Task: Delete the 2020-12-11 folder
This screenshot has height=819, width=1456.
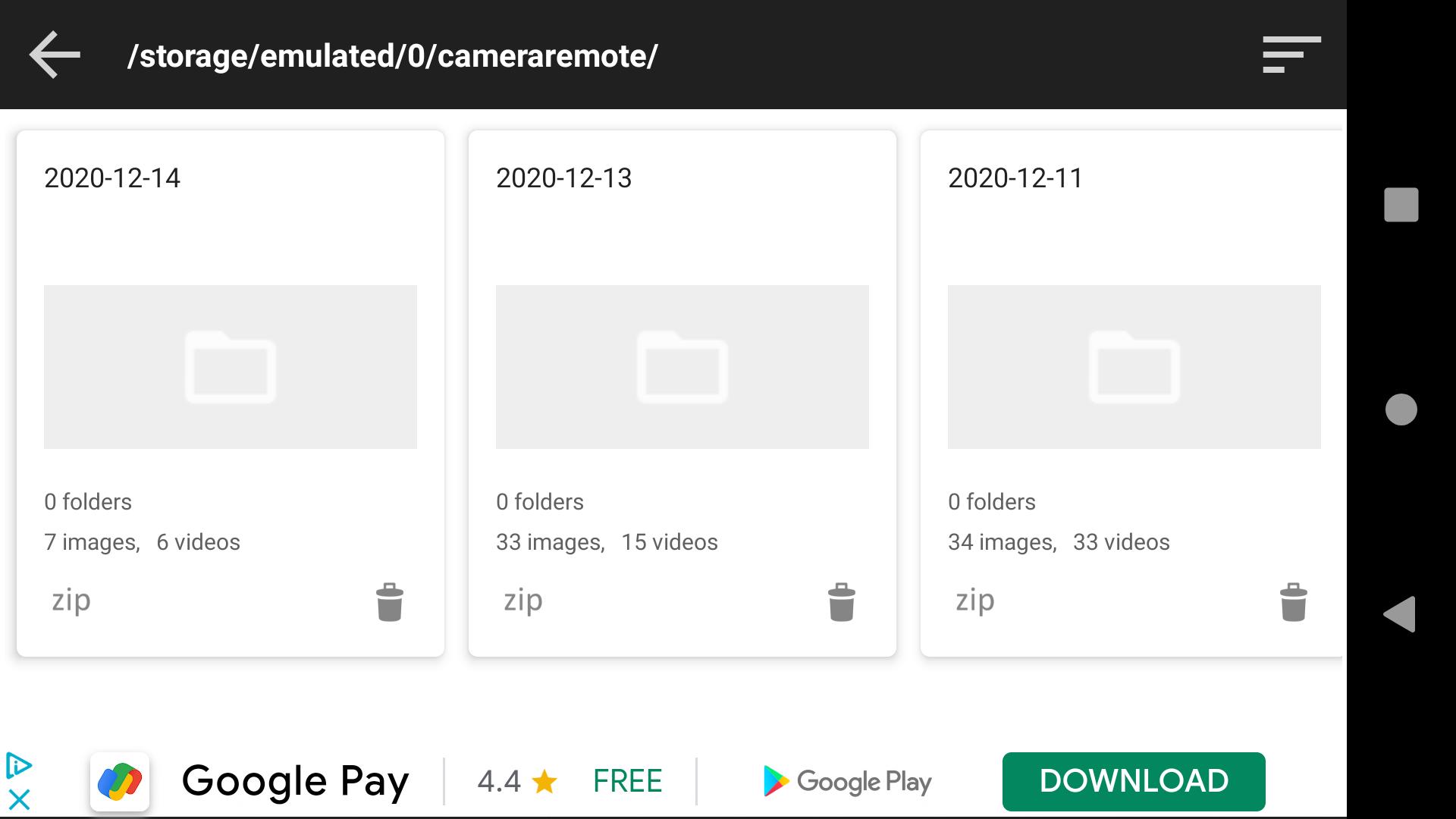Action: [1294, 602]
